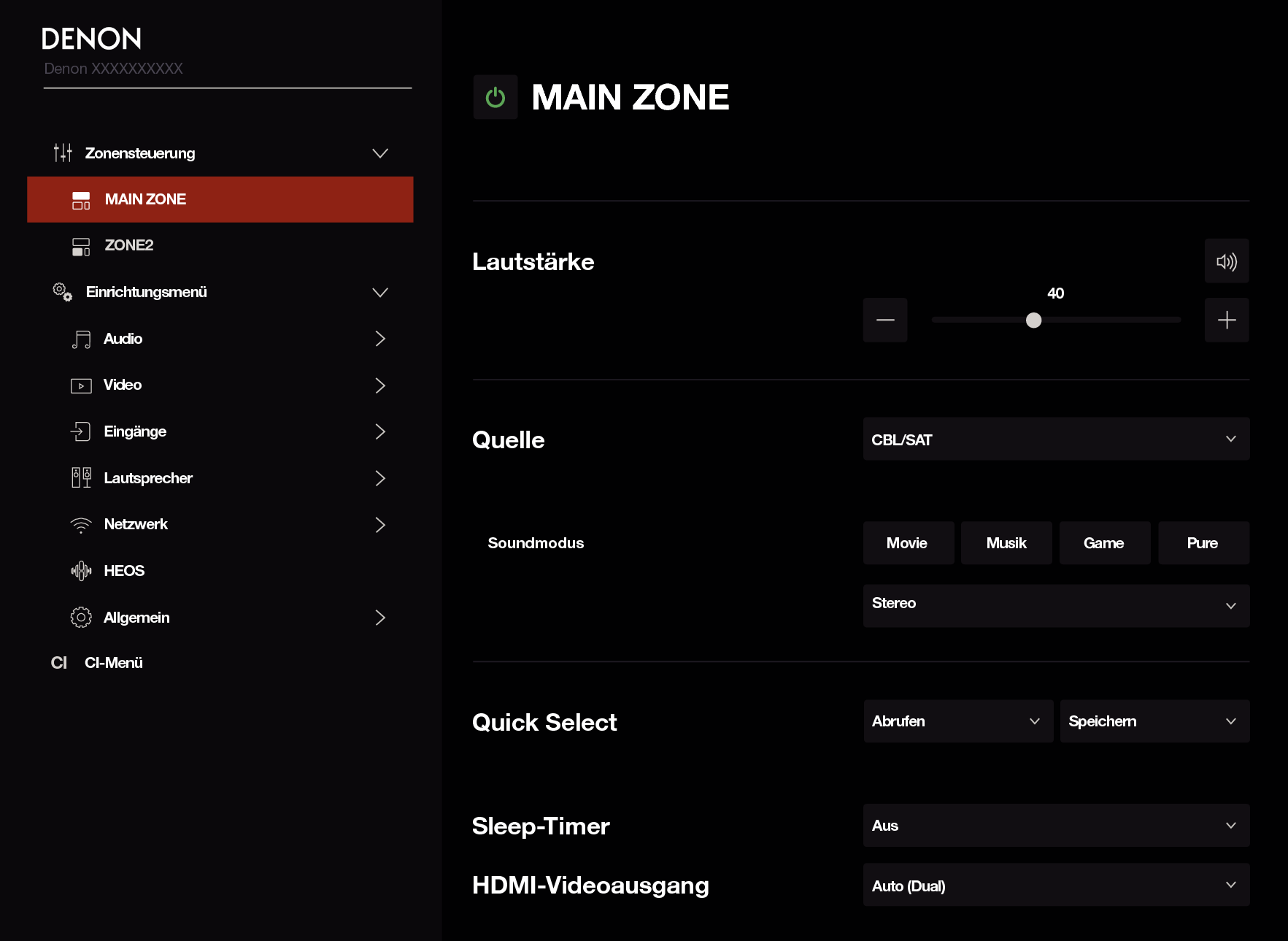Image resolution: width=1288 pixels, height=941 pixels.
Task: Click the Video play screen icon
Action: 81,385
